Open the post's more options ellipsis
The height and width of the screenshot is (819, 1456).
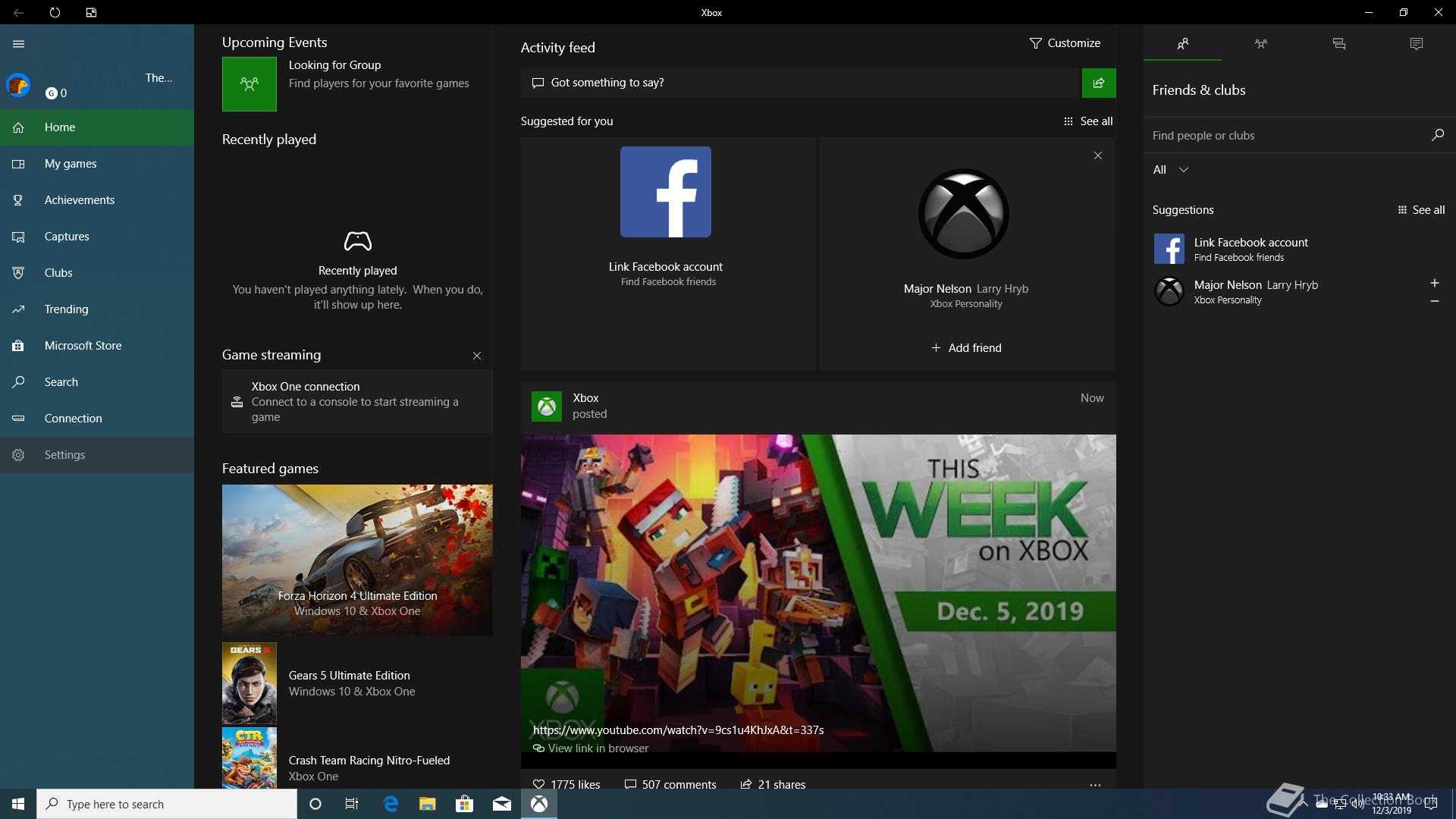click(1095, 785)
